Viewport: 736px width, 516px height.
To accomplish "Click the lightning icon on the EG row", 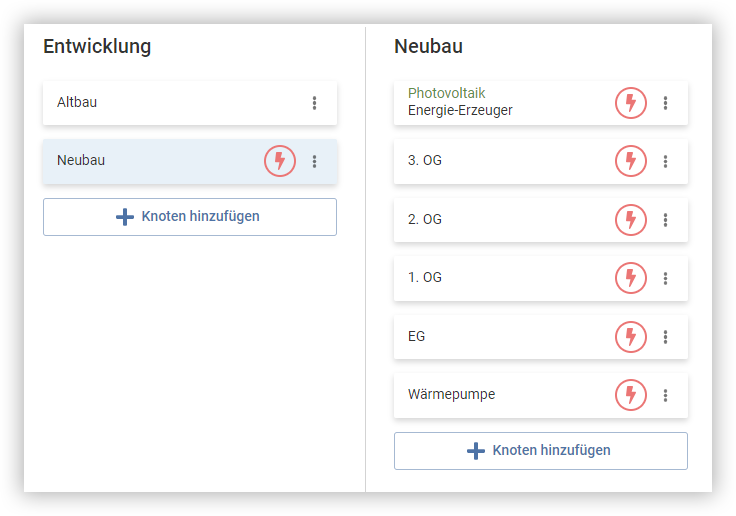I will coord(630,337).
